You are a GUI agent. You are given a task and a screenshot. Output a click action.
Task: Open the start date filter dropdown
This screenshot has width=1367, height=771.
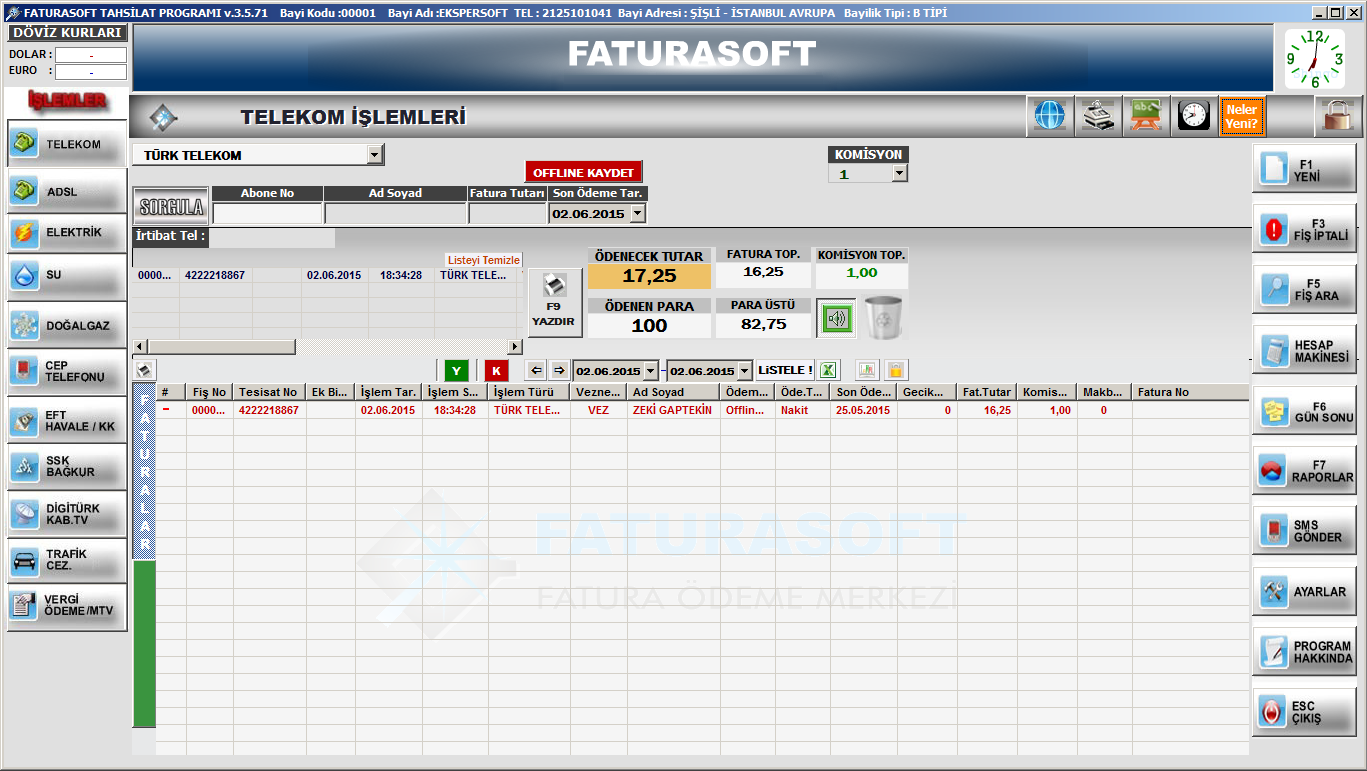[x=651, y=370]
